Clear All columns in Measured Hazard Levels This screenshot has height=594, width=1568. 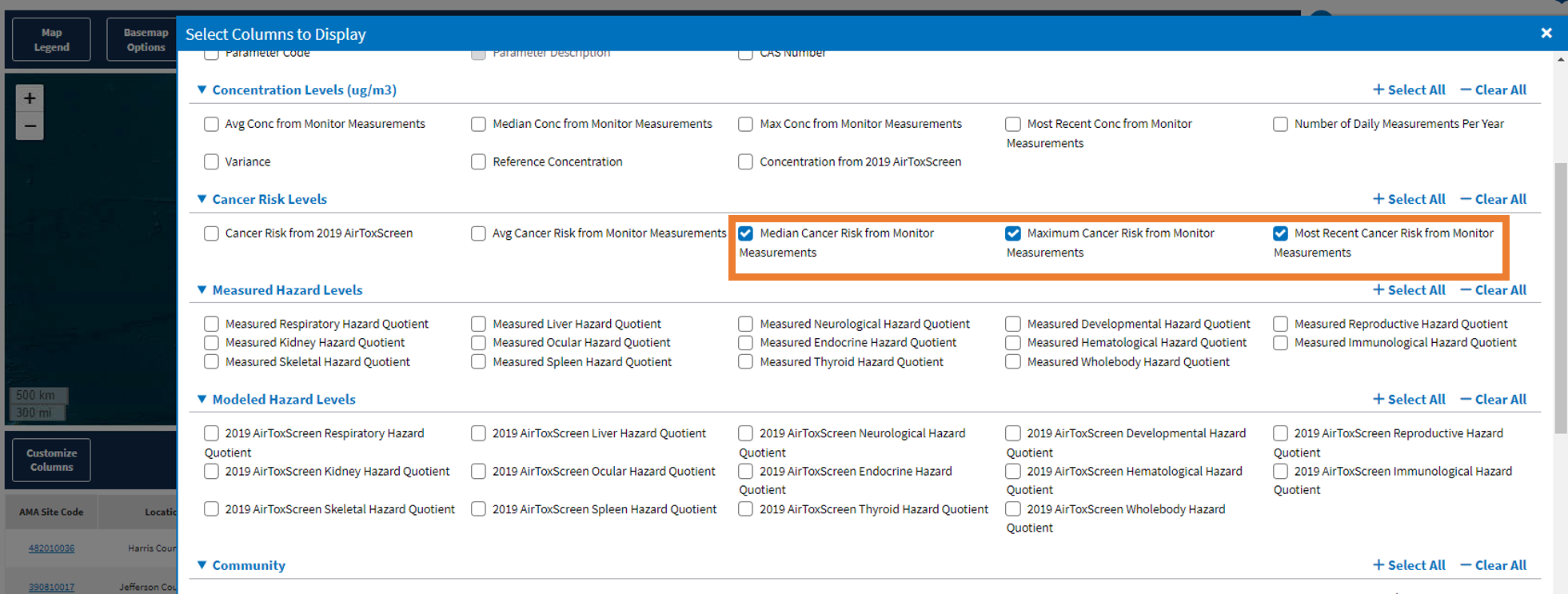(x=1493, y=290)
